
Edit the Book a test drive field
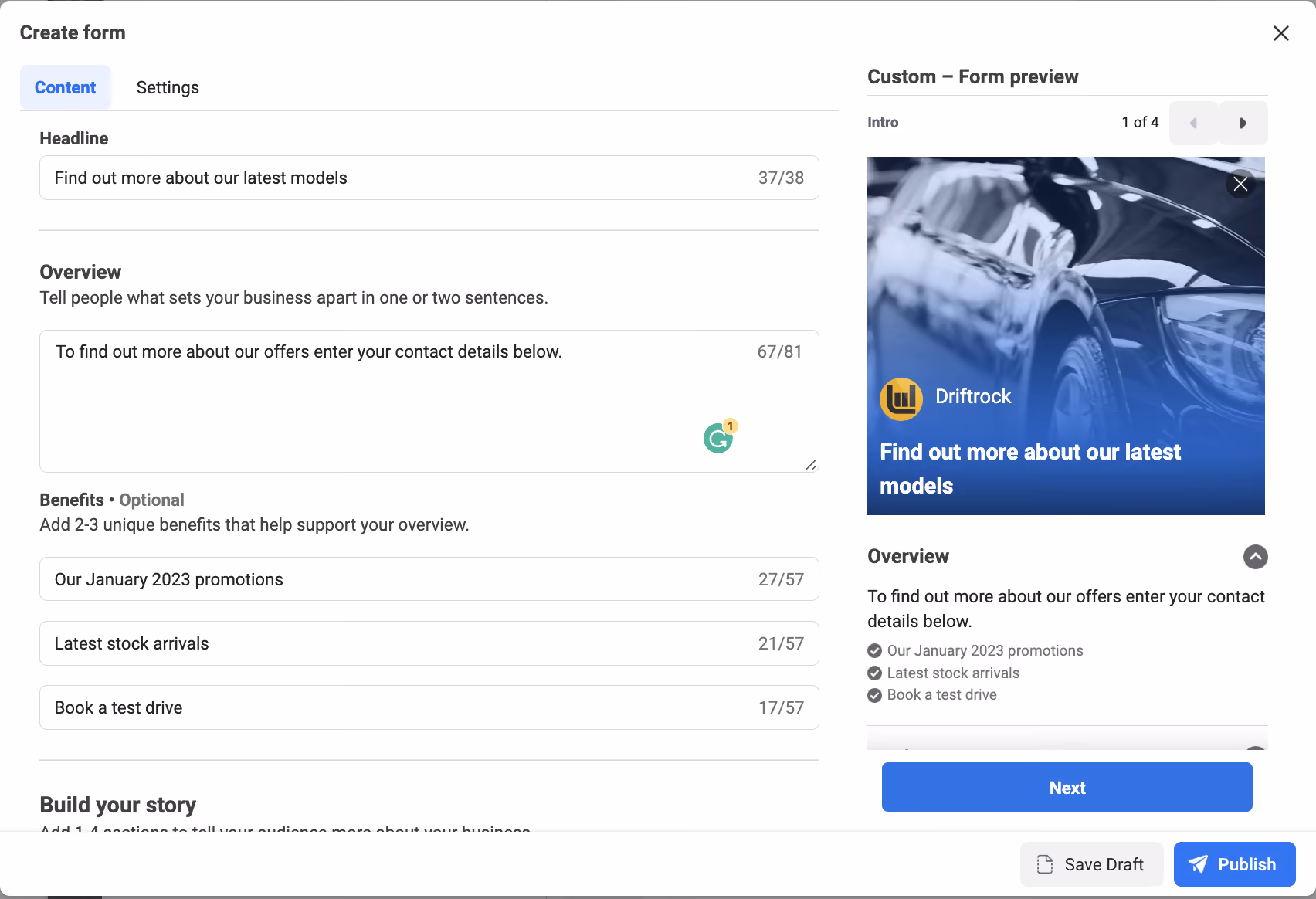[x=429, y=707]
